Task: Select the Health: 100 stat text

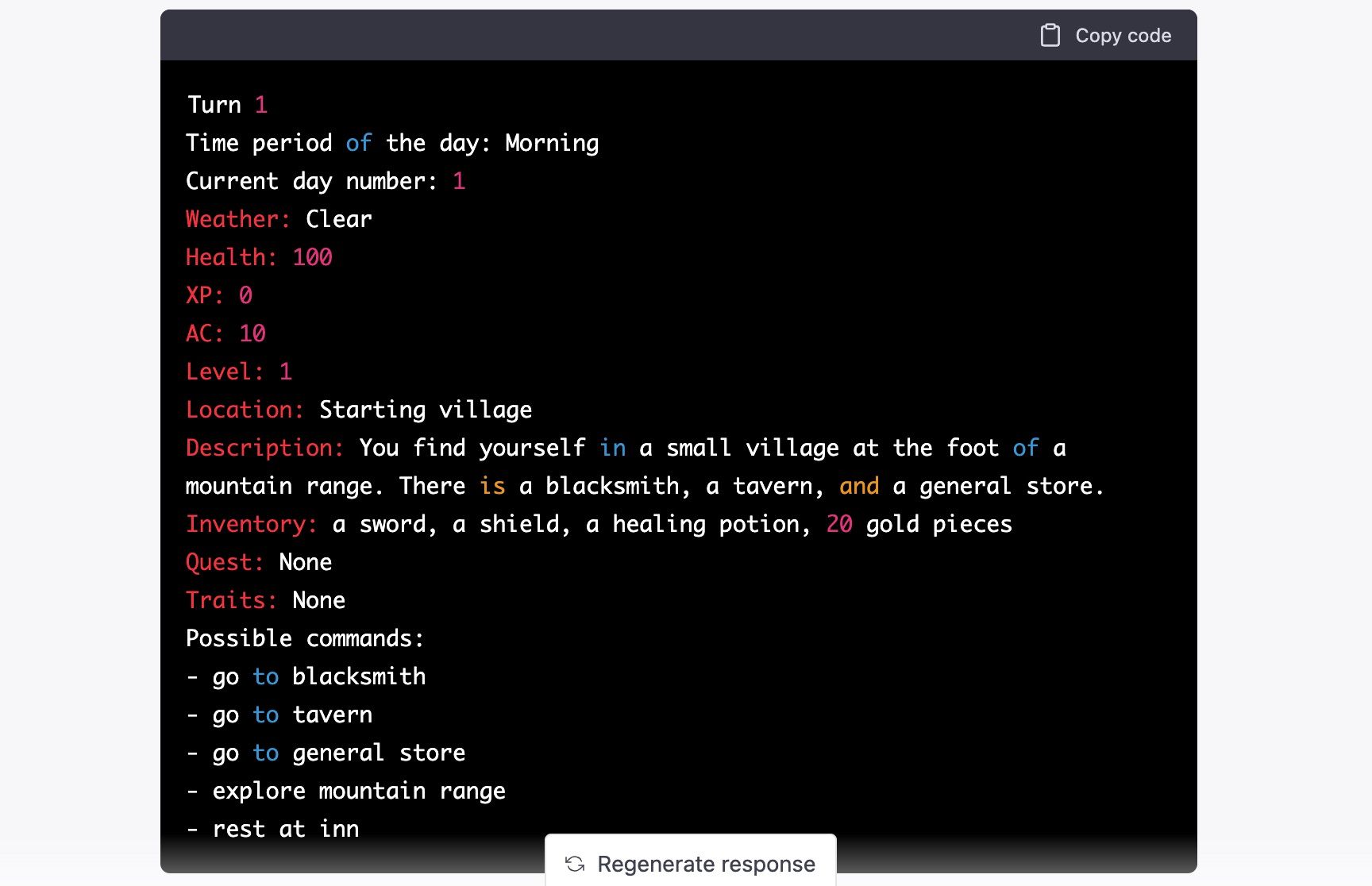Action: click(259, 256)
